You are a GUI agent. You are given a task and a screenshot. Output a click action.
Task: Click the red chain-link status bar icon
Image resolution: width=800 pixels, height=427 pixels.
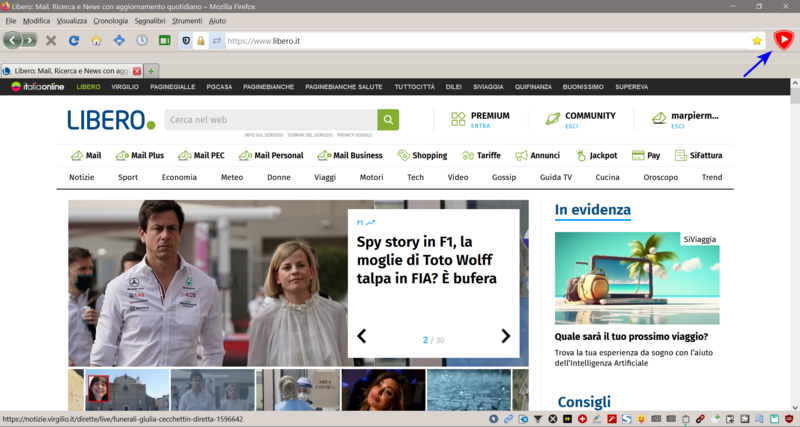[x=700, y=419]
